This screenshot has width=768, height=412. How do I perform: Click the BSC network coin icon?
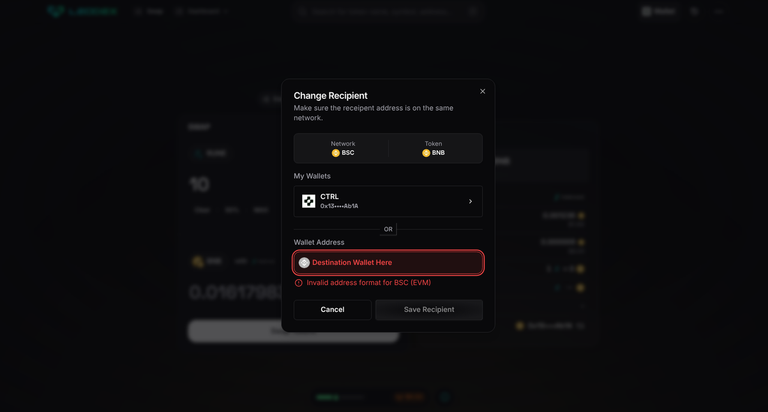(336, 153)
